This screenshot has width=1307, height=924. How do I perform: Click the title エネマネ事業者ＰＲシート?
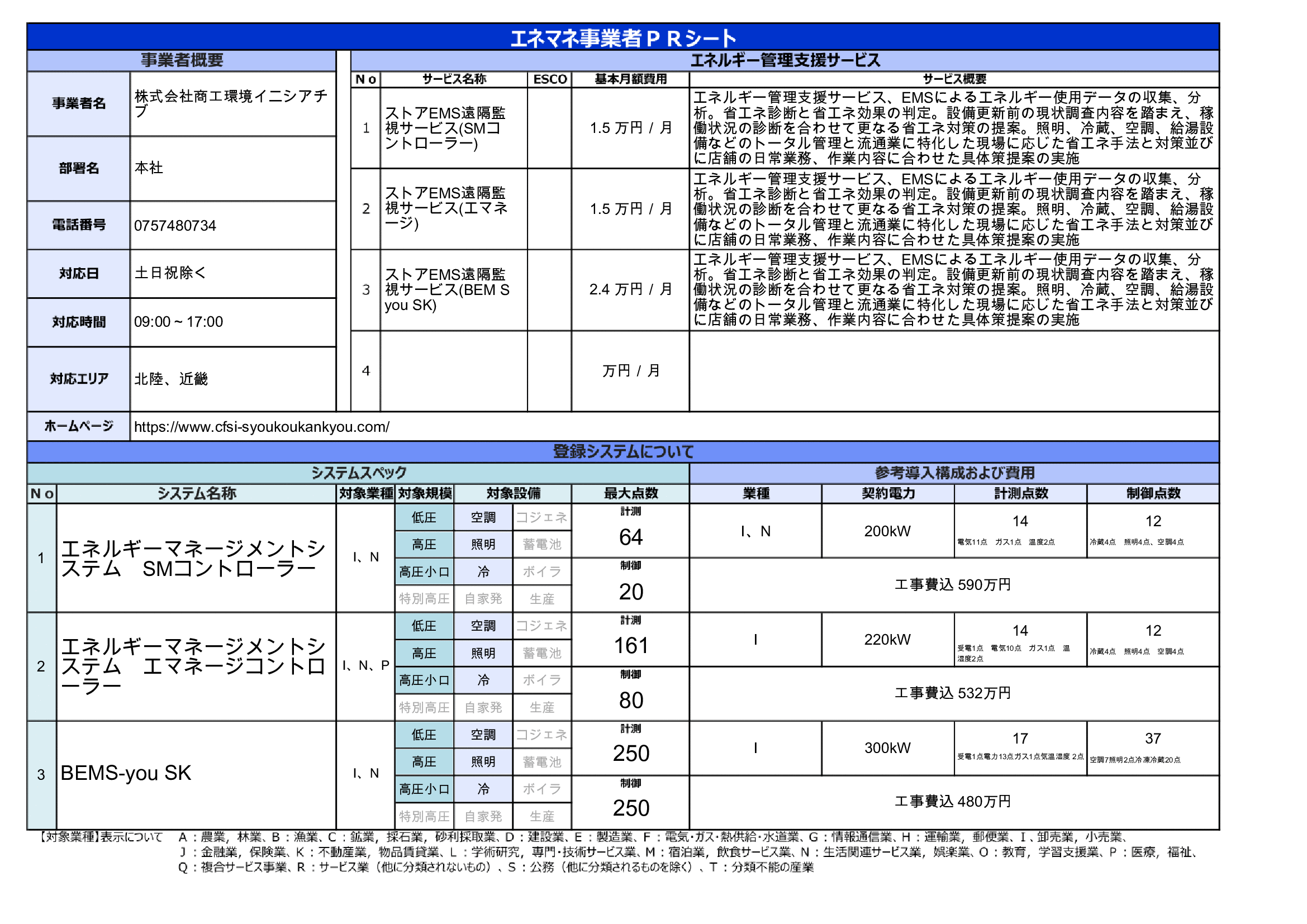click(x=622, y=37)
